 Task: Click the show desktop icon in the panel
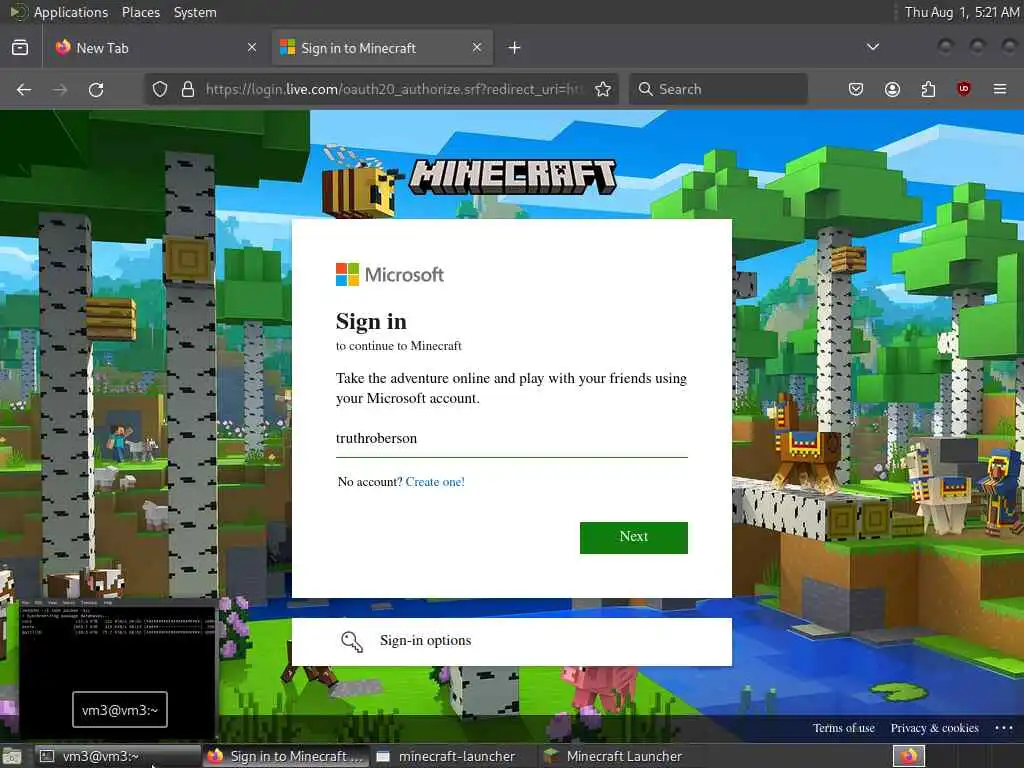point(12,756)
